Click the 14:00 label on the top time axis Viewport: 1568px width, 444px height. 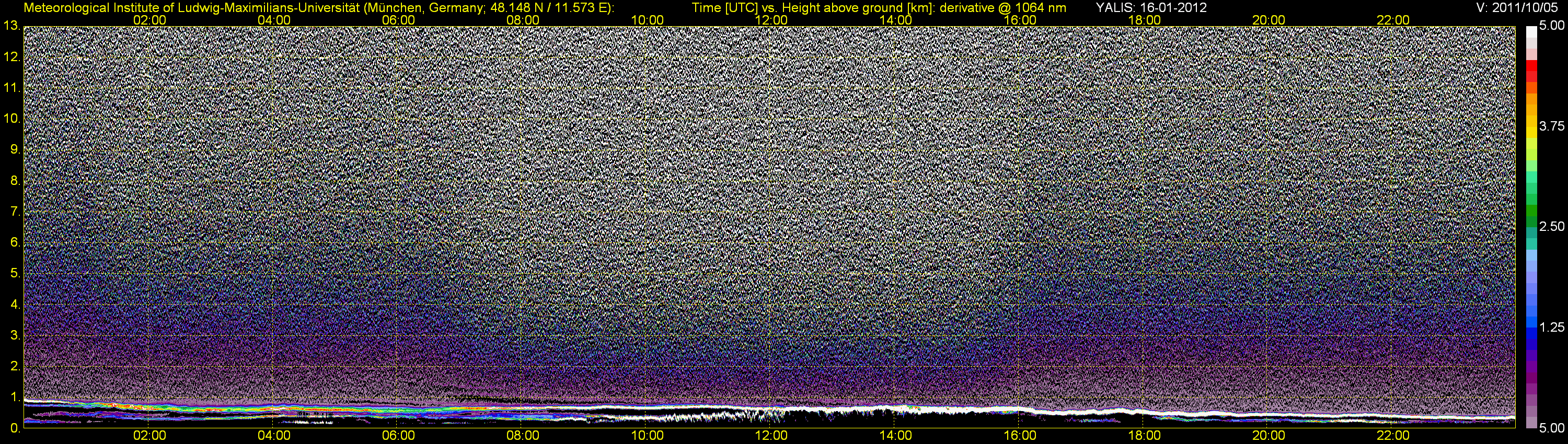click(x=896, y=20)
